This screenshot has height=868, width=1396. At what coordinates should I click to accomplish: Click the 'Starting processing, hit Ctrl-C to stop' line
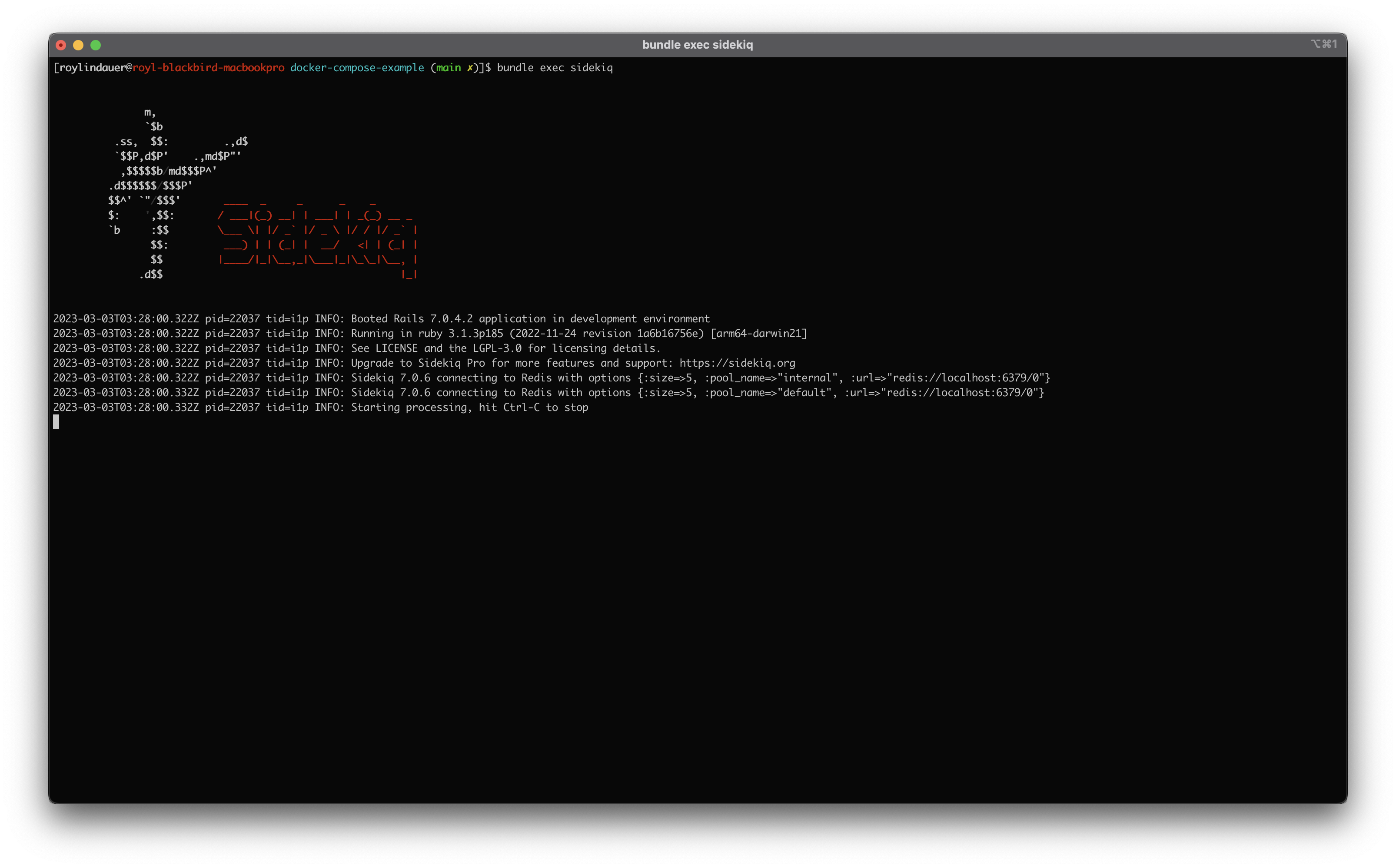pyautogui.click(x=320, y=407)
